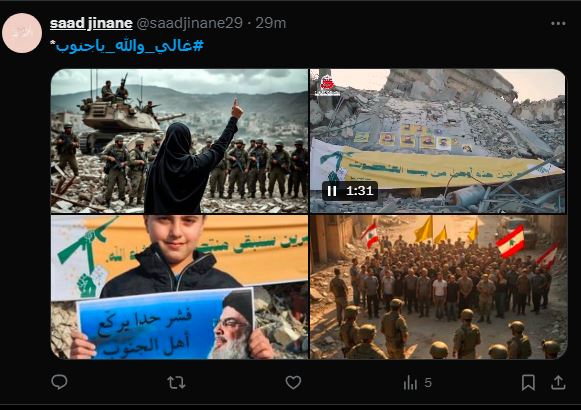
Task: Open saad jinane's profile avatar
Action: pos(22,33)
